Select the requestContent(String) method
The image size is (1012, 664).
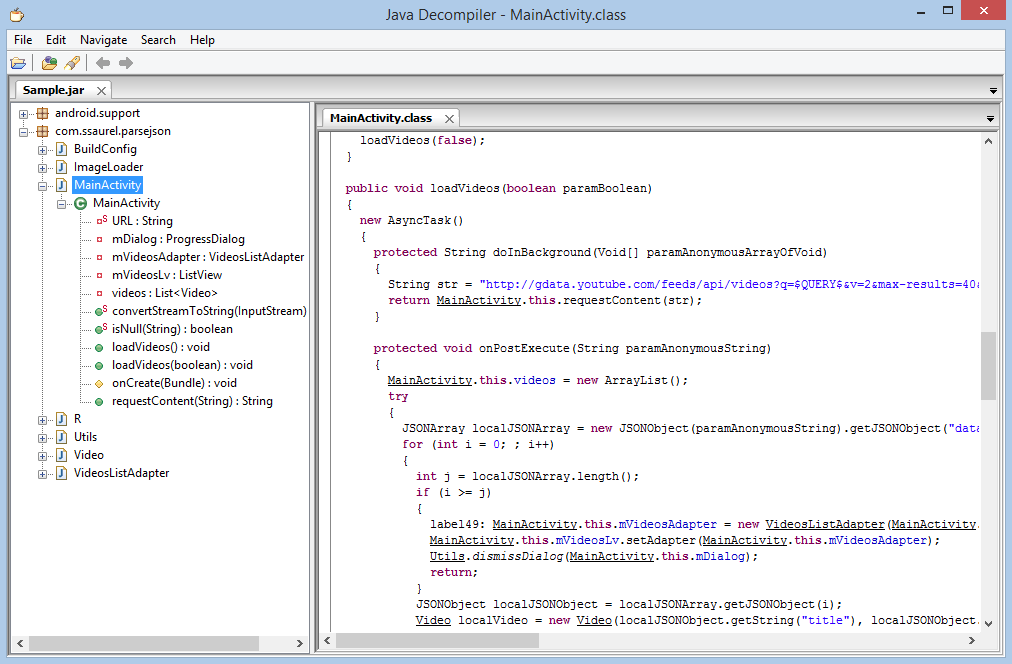(192, 401)
